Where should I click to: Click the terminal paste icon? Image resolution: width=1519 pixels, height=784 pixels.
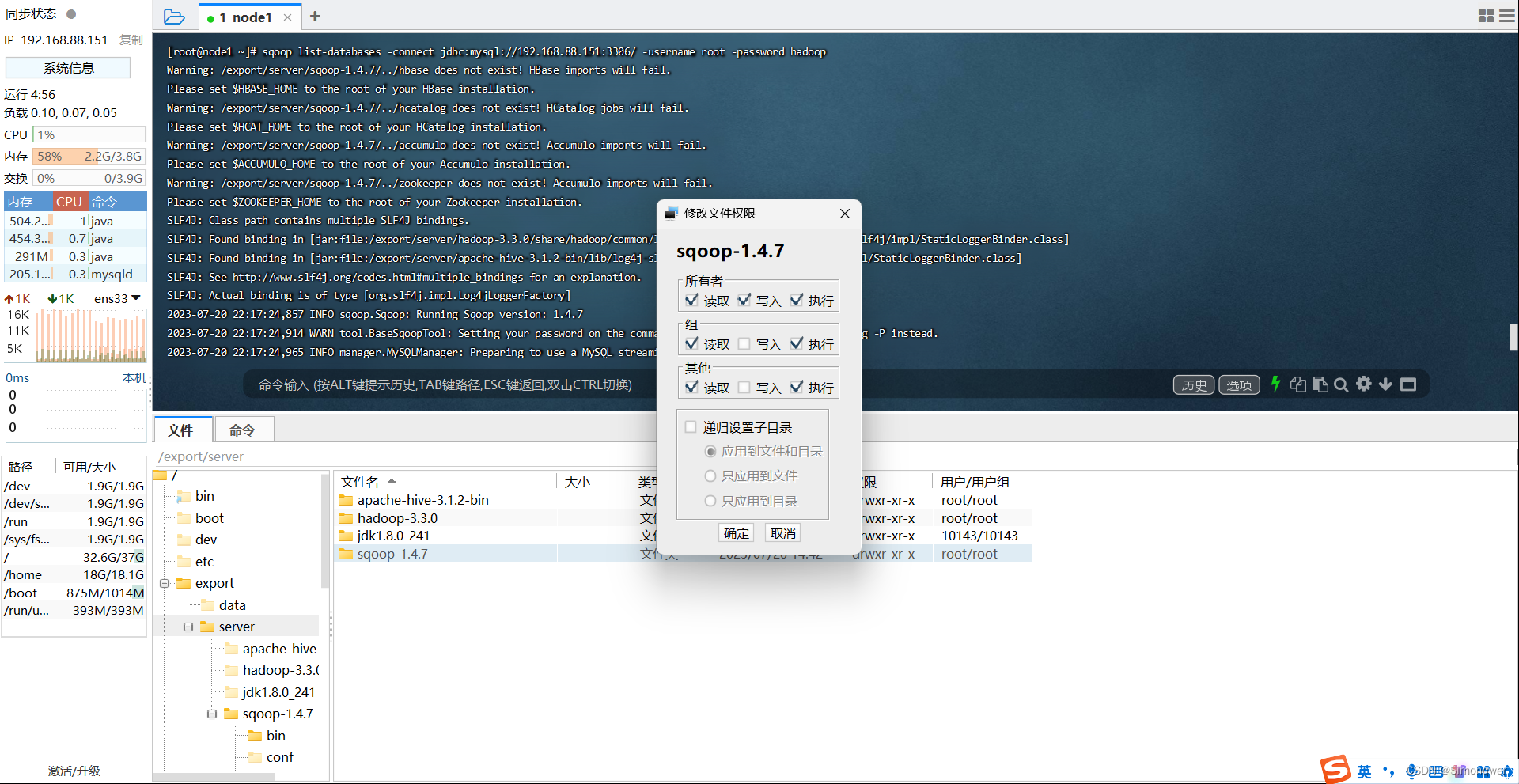pos(1320,384)
